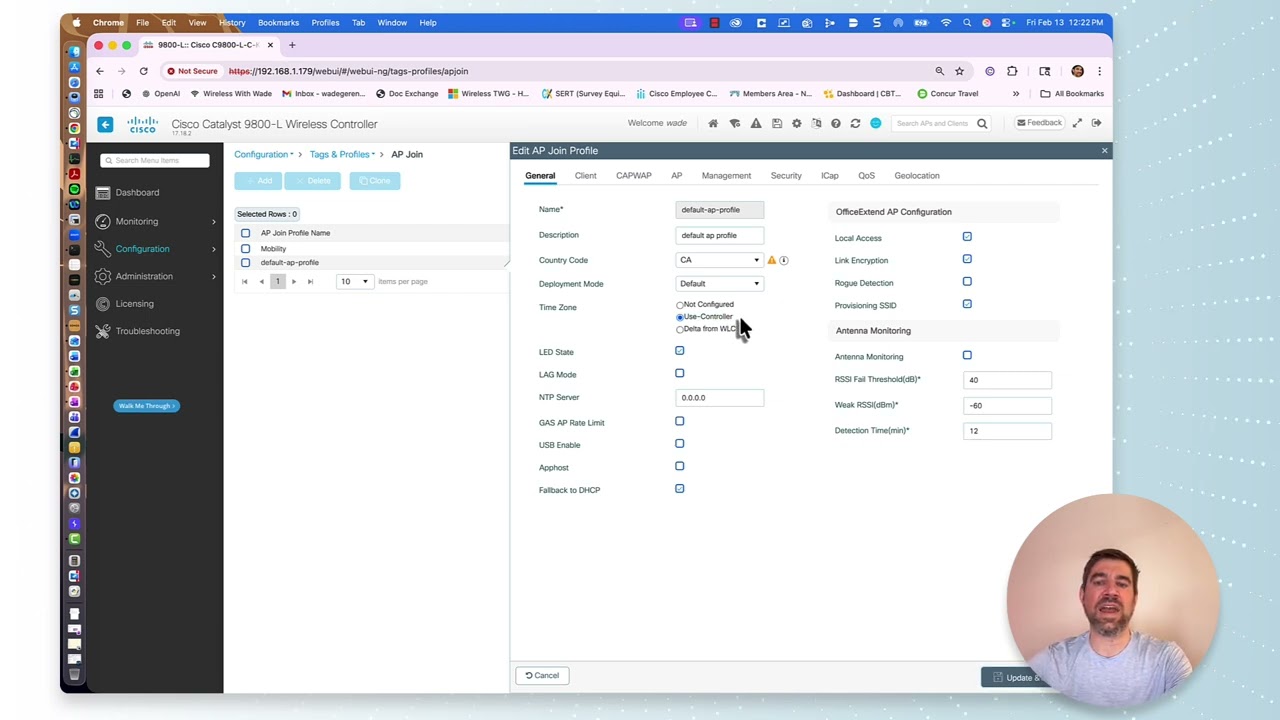Viewport: 1280px width, 720px height.
Task: Go back in Chrome browser history
Action: (99, 71)
